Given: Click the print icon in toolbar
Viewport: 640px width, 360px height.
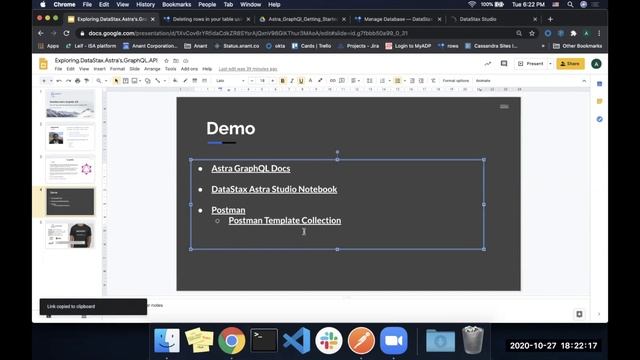Looking at the screenshot, I should pyautogui.click(x=78, y=81).
